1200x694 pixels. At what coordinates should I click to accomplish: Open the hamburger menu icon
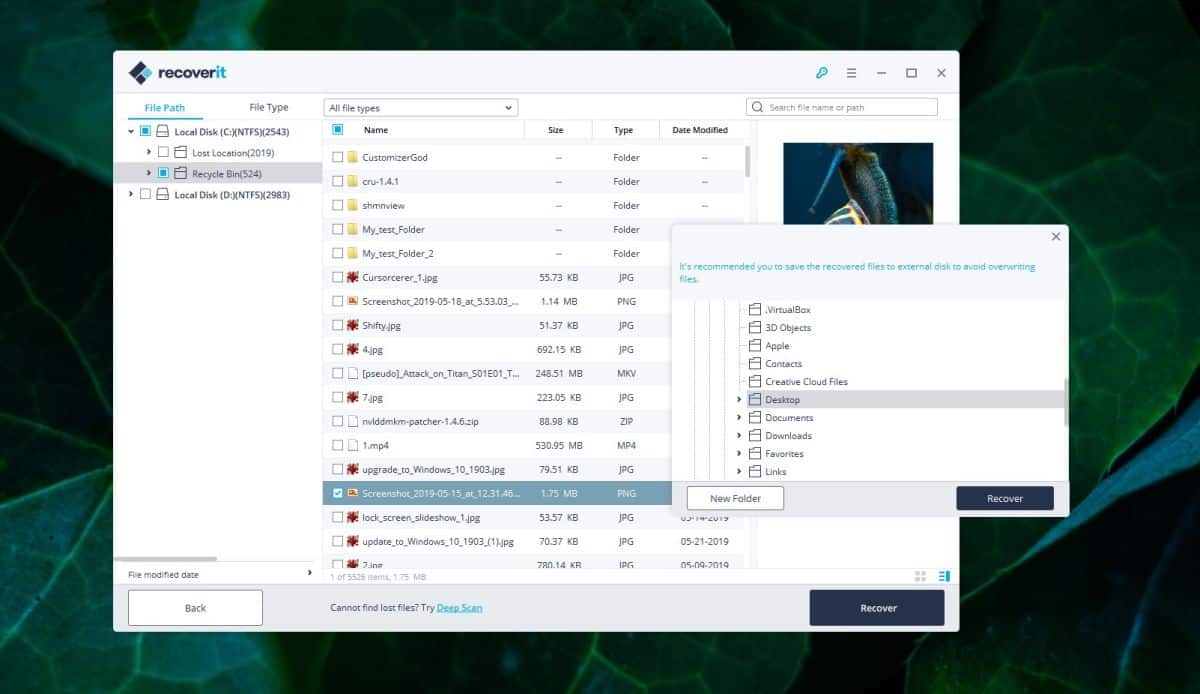click(851, 72)
